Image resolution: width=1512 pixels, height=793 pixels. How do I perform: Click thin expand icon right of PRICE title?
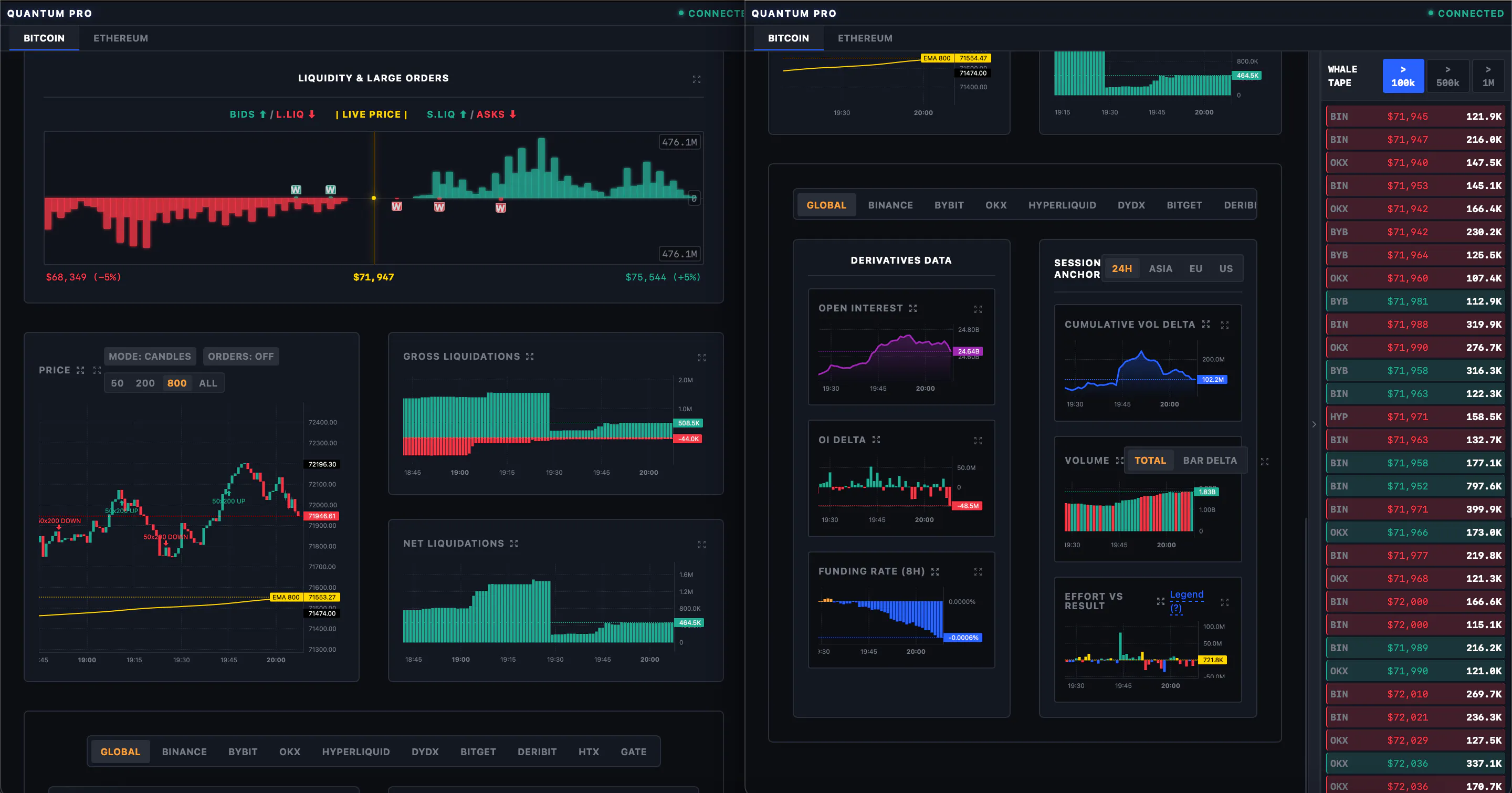click(97, 370)
